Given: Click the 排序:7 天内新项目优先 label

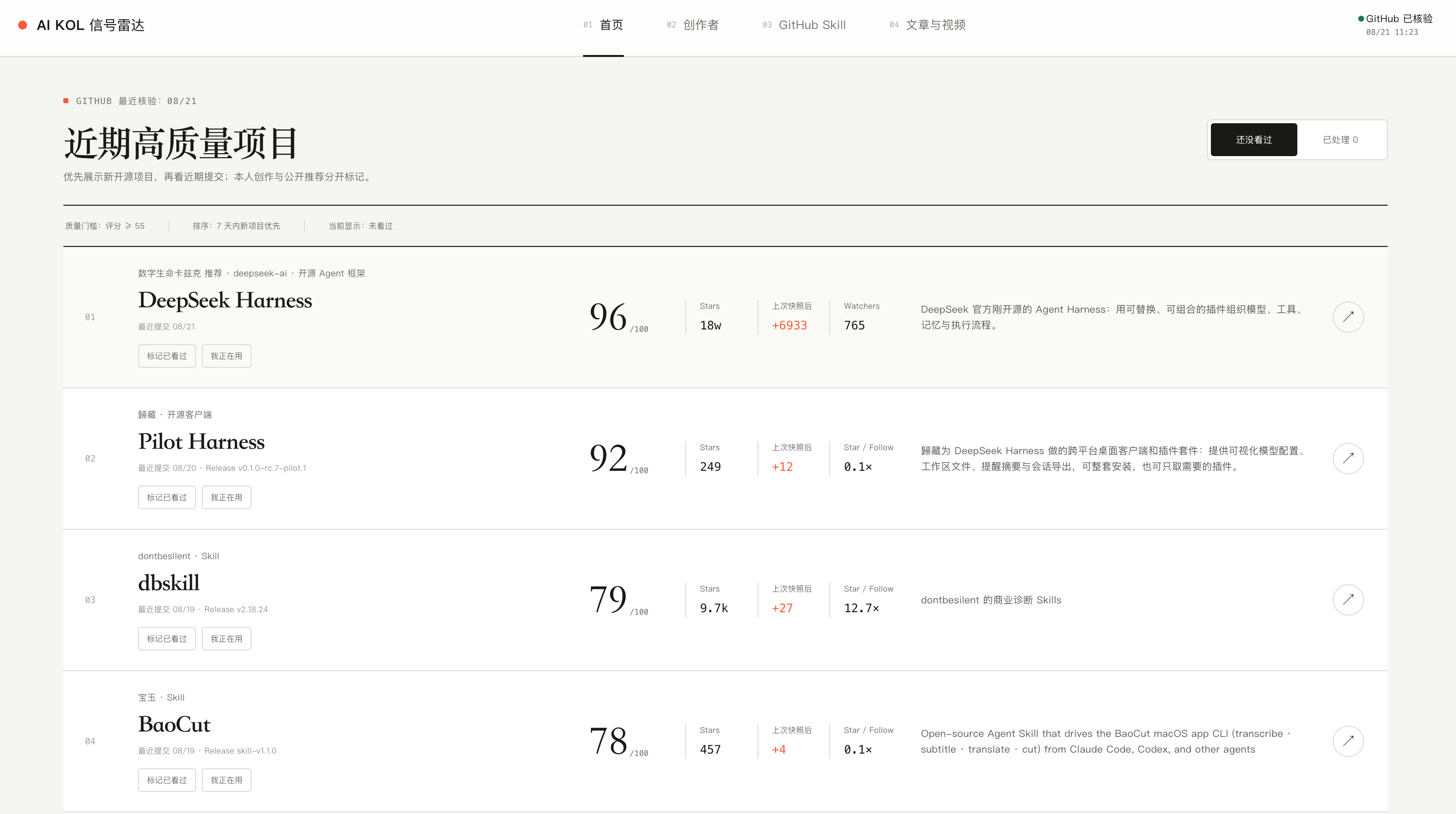Looking at the screenshot, I should [x=236, y=226].
